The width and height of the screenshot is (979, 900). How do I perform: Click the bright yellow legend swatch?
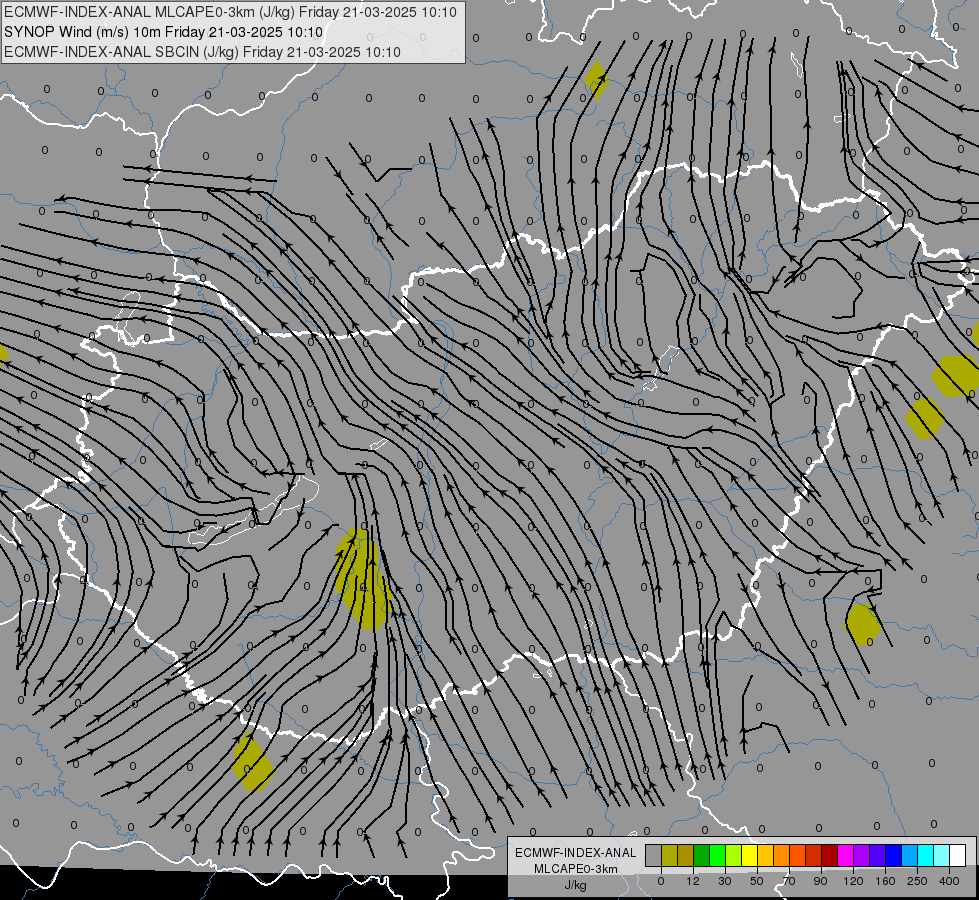tap(750, 855)
